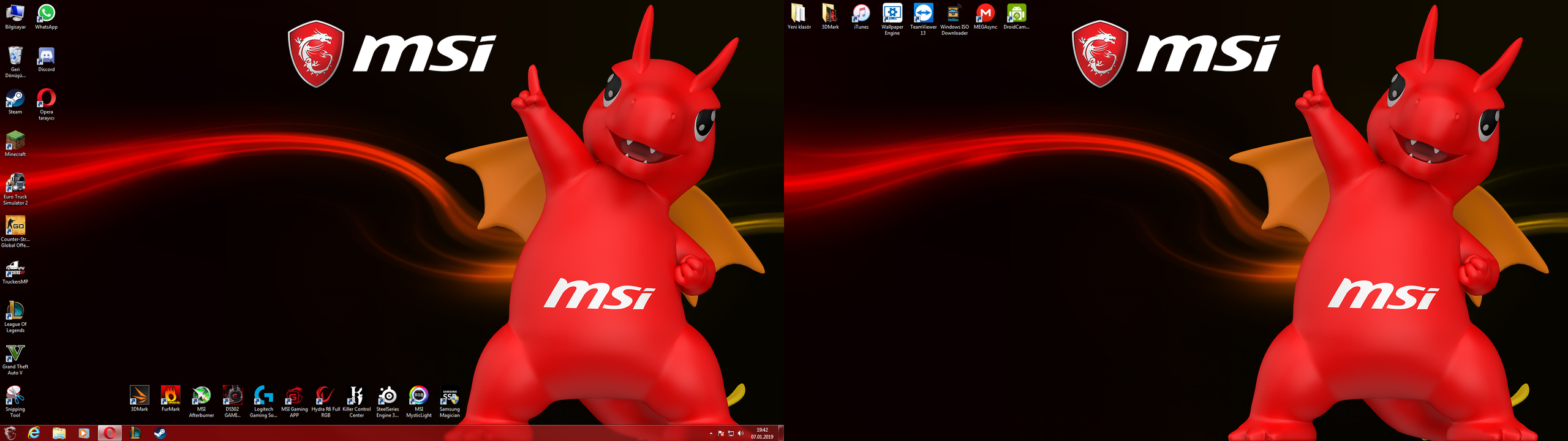Select the MSI Gaming APP shortcut
The image size is (1568, 441).
(295, 401)
